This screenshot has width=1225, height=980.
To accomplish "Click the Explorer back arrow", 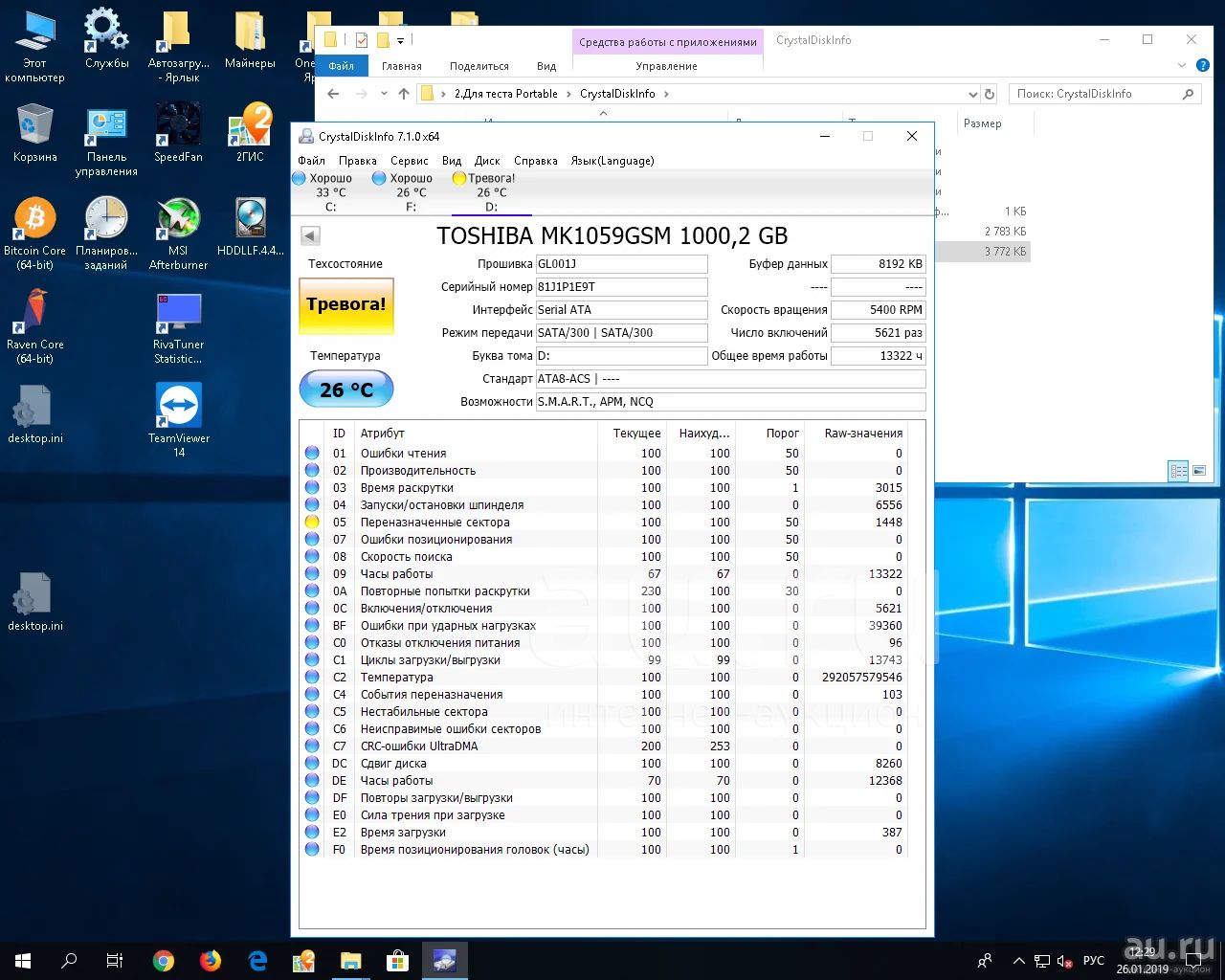I will (333, 94).
